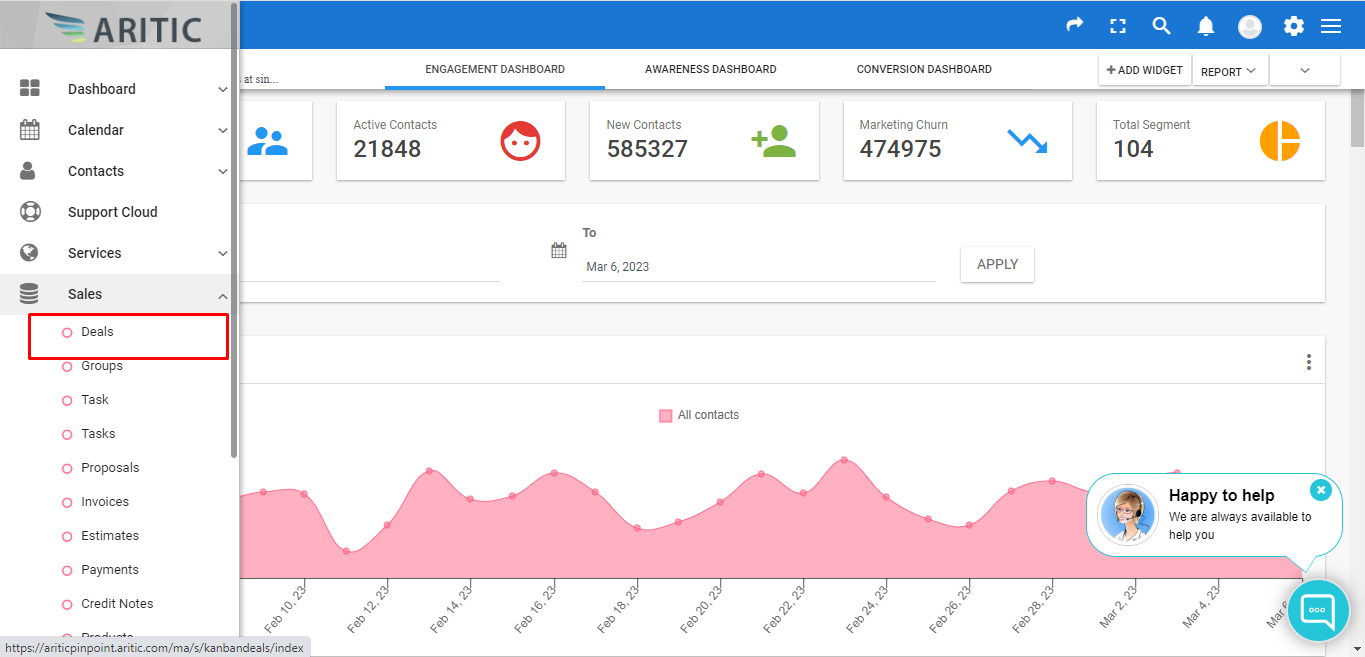The height and width of the screenshot is (657, 1365).
Task: Click Total Segment count 104
Action: [1133, 149]
